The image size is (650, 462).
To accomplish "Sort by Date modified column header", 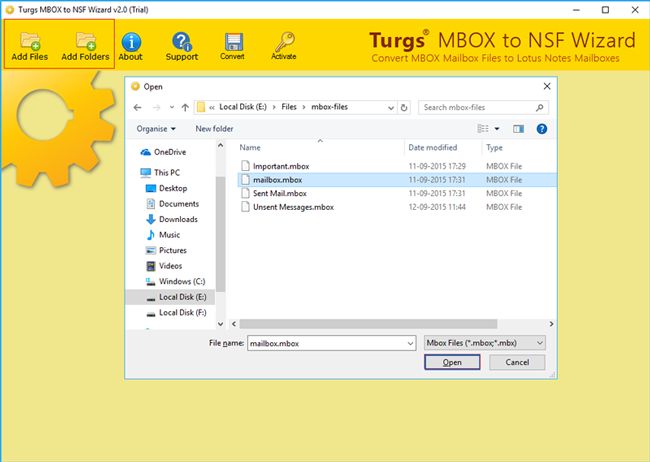I will (x=433, y=147).
